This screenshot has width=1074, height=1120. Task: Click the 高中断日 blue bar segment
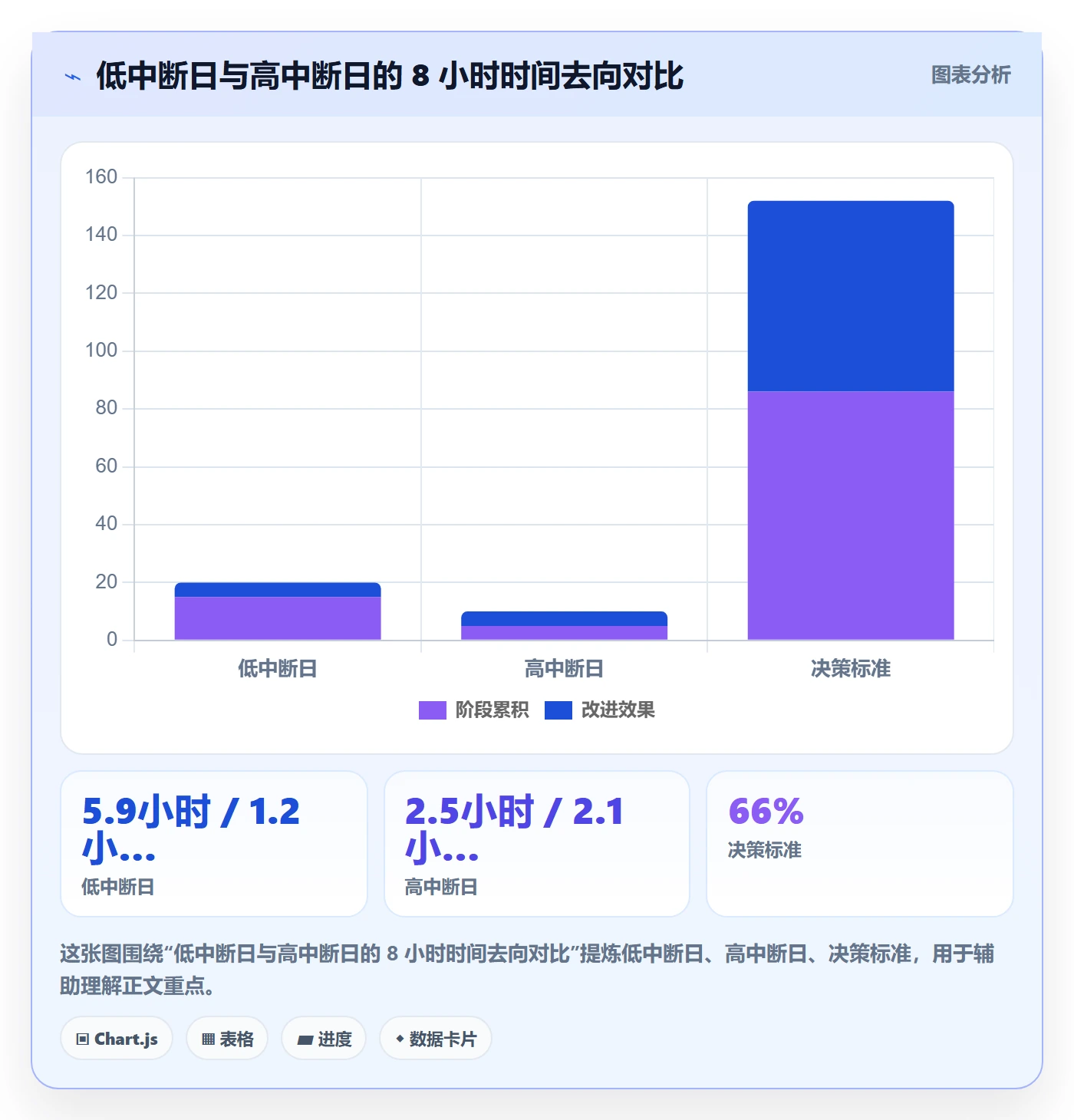point(564,619)
